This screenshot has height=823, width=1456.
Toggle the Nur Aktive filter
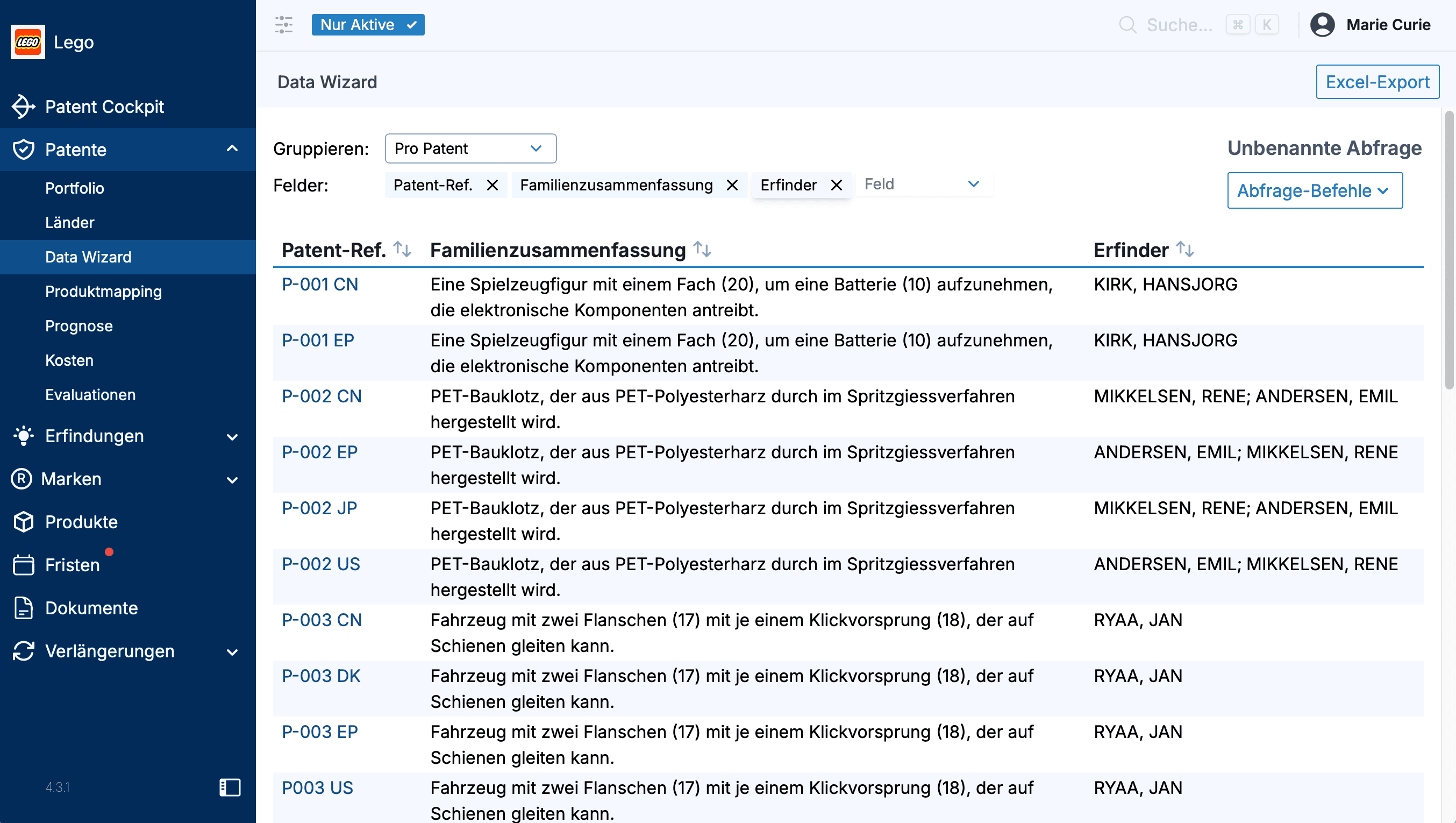point(368,25)
